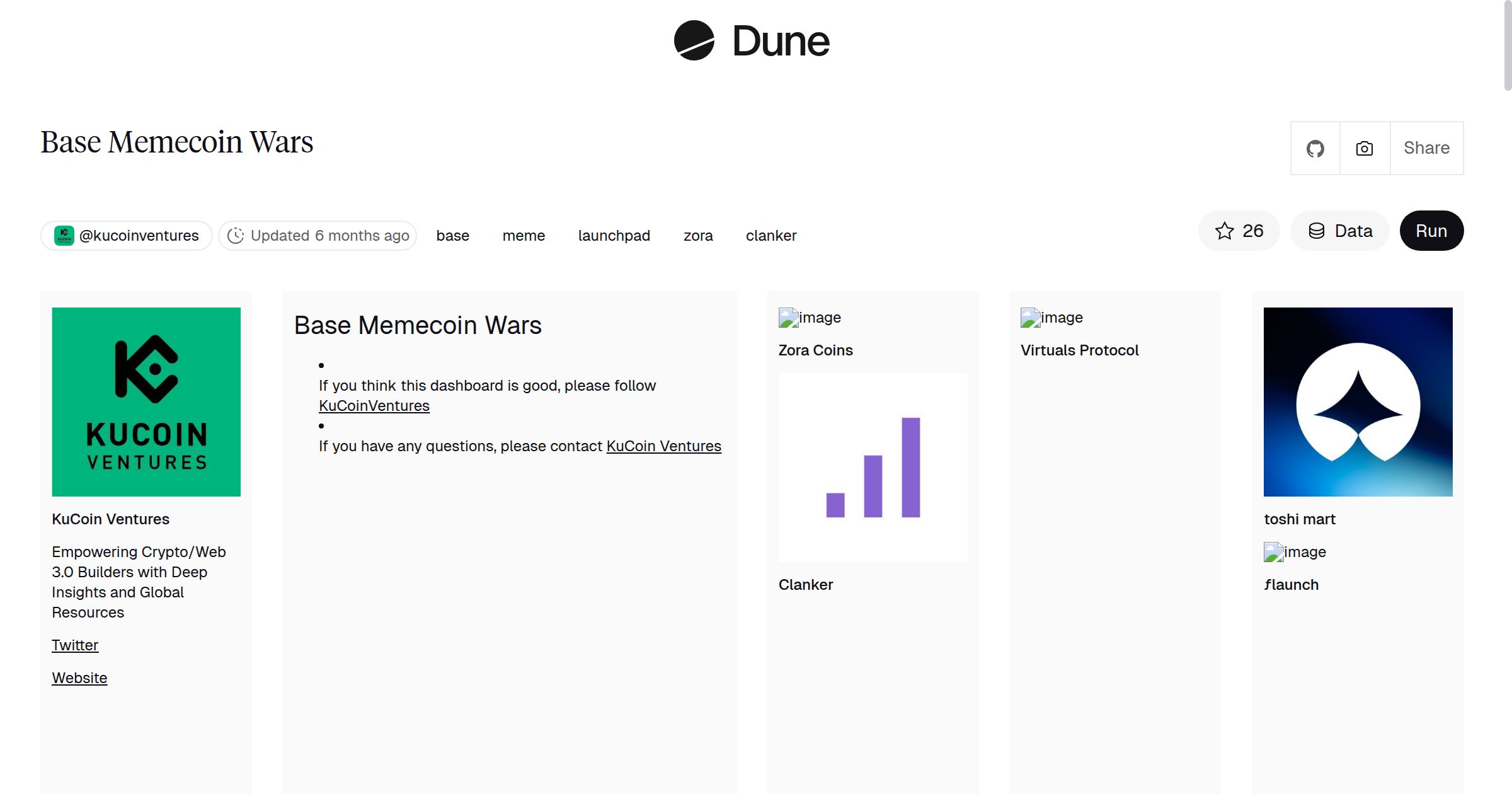Click the clock icon beside the update time
The width and height of the screenshot is (1512, 794).
236,235
